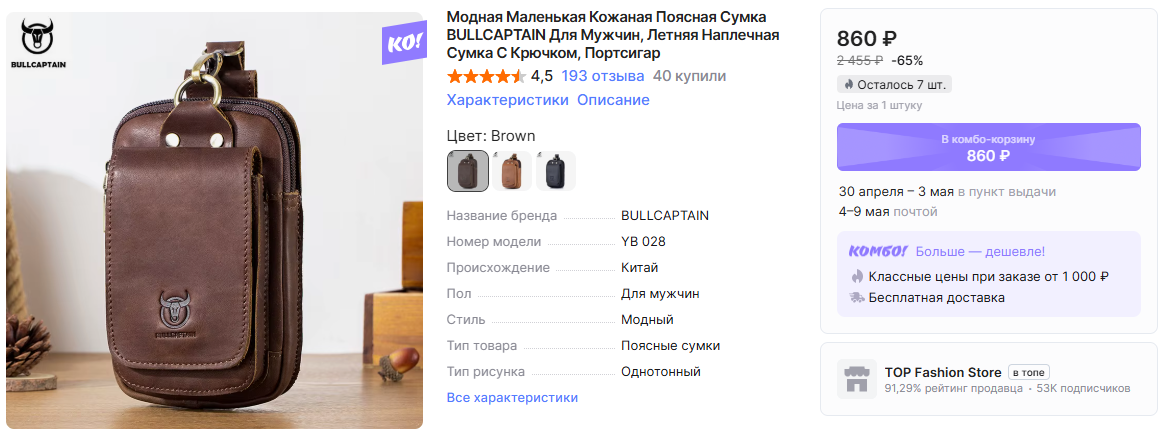Screen dimensions: 1163x436
Task: Select the light tan color swatch
Action: pos(512,171)
